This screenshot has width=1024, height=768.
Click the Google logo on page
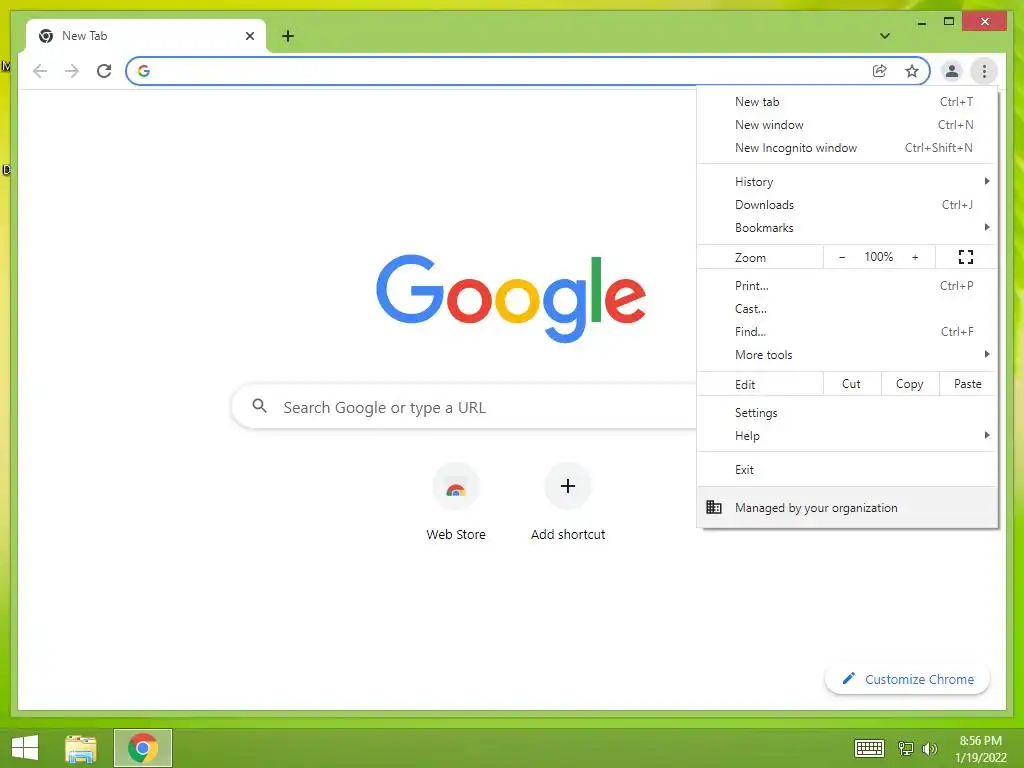(511, 298)
